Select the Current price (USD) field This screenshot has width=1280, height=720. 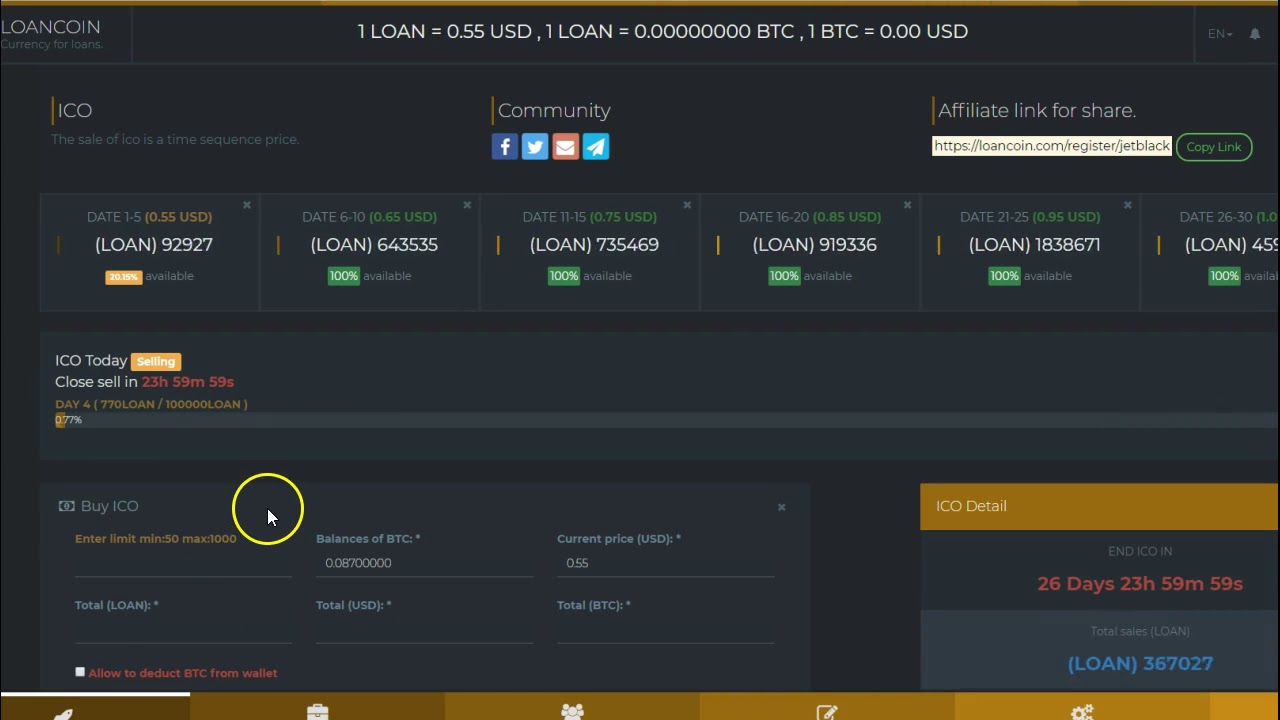[665, 563]
